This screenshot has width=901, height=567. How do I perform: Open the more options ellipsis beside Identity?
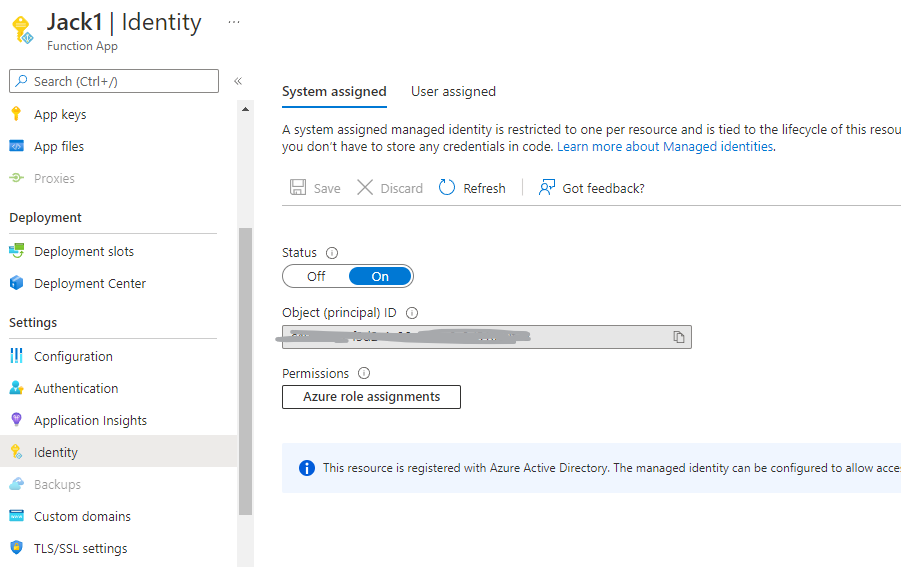(x=234, y=22)
